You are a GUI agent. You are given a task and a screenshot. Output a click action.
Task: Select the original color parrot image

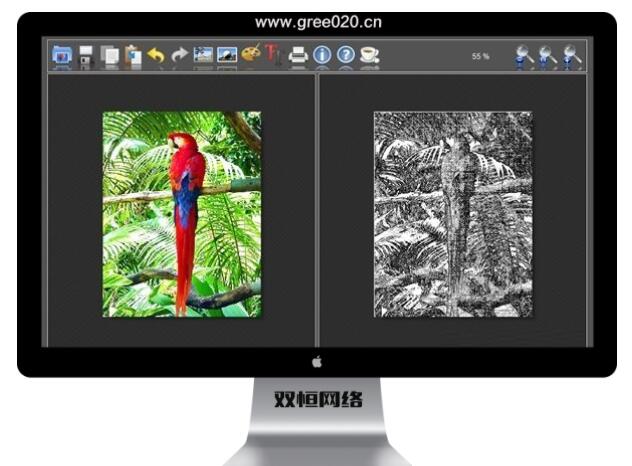(x=181, y=214)
